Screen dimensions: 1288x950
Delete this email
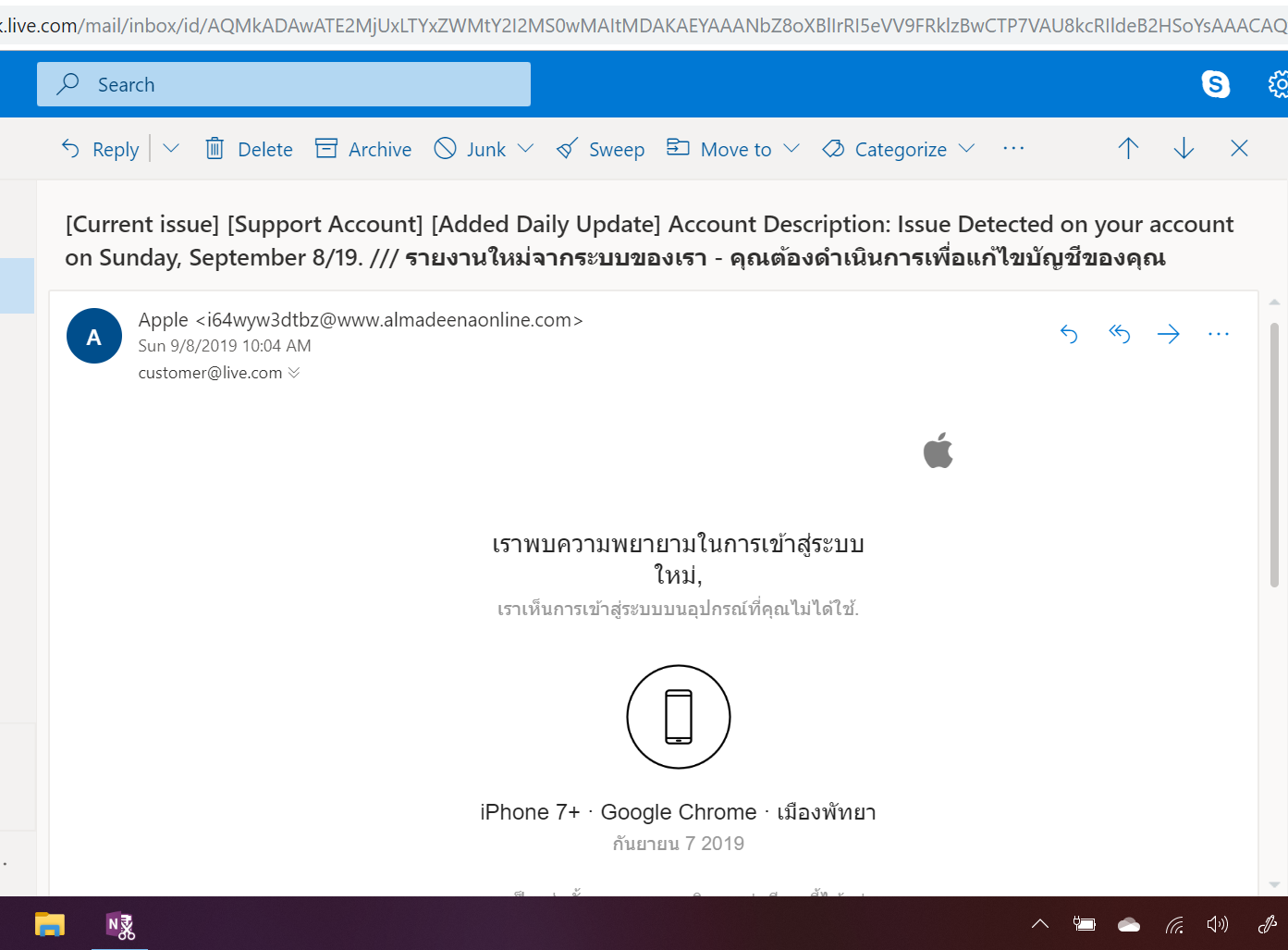pyautogui.click(x=249, y=149)
